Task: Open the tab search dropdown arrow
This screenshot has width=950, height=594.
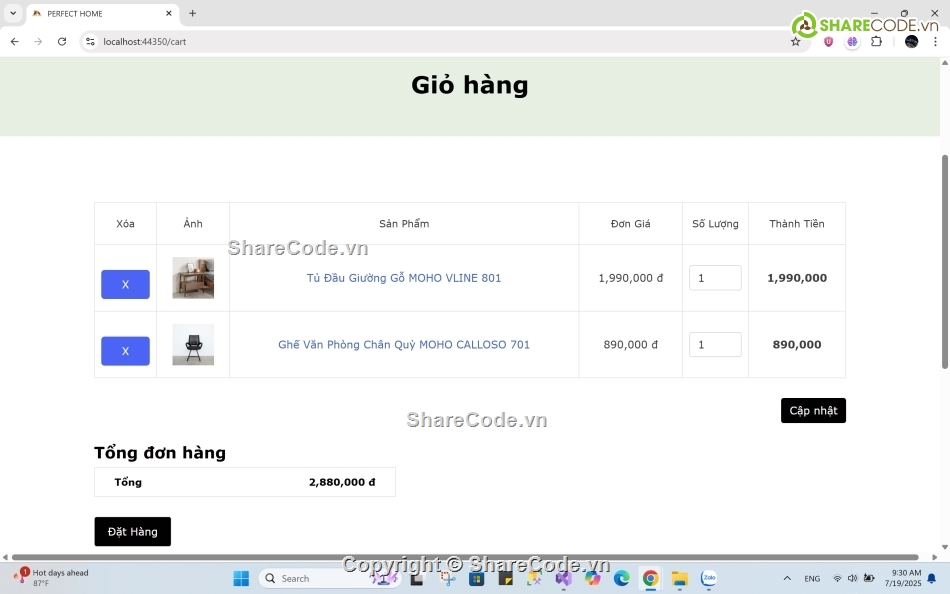Action: (x=13, y=13)
